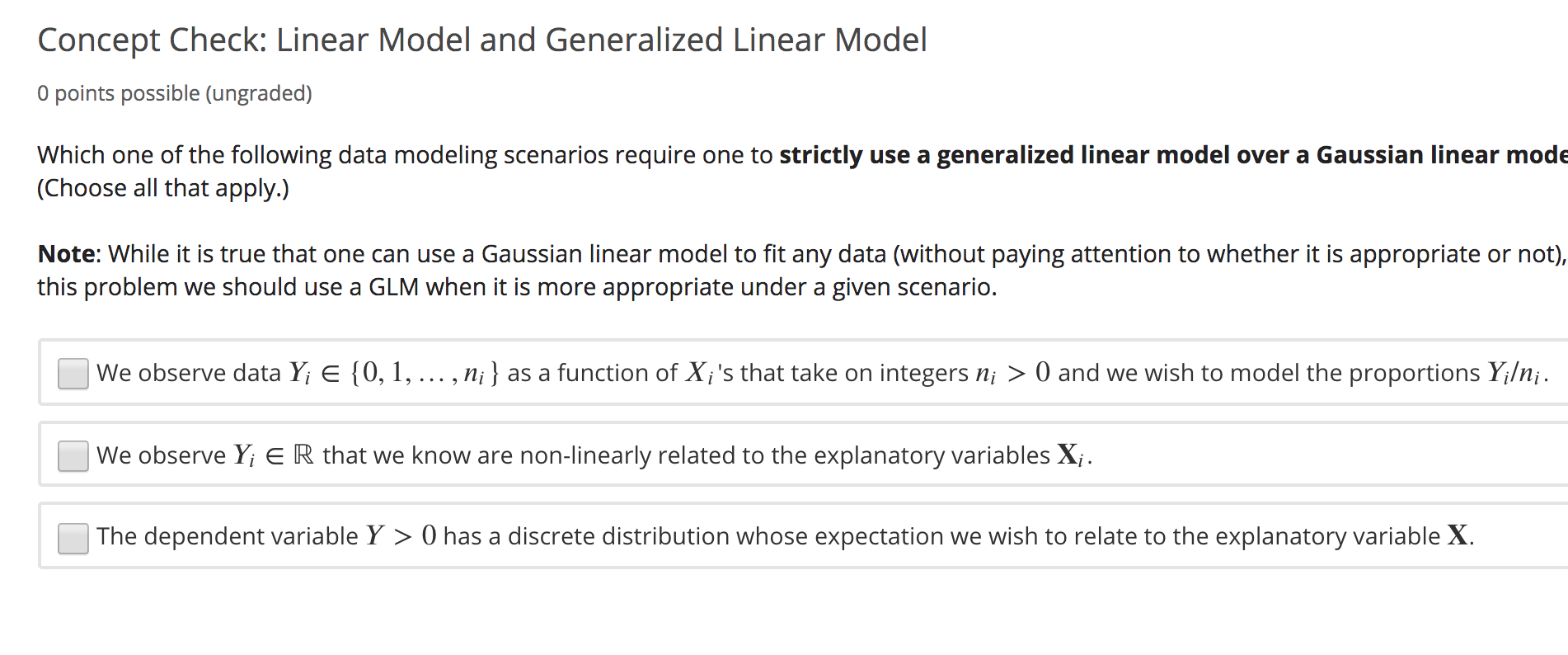Toggle the checkbox about non-linearly related variables
The height and width of the screenshot is (655, 1568).
[x=73, y=455]
